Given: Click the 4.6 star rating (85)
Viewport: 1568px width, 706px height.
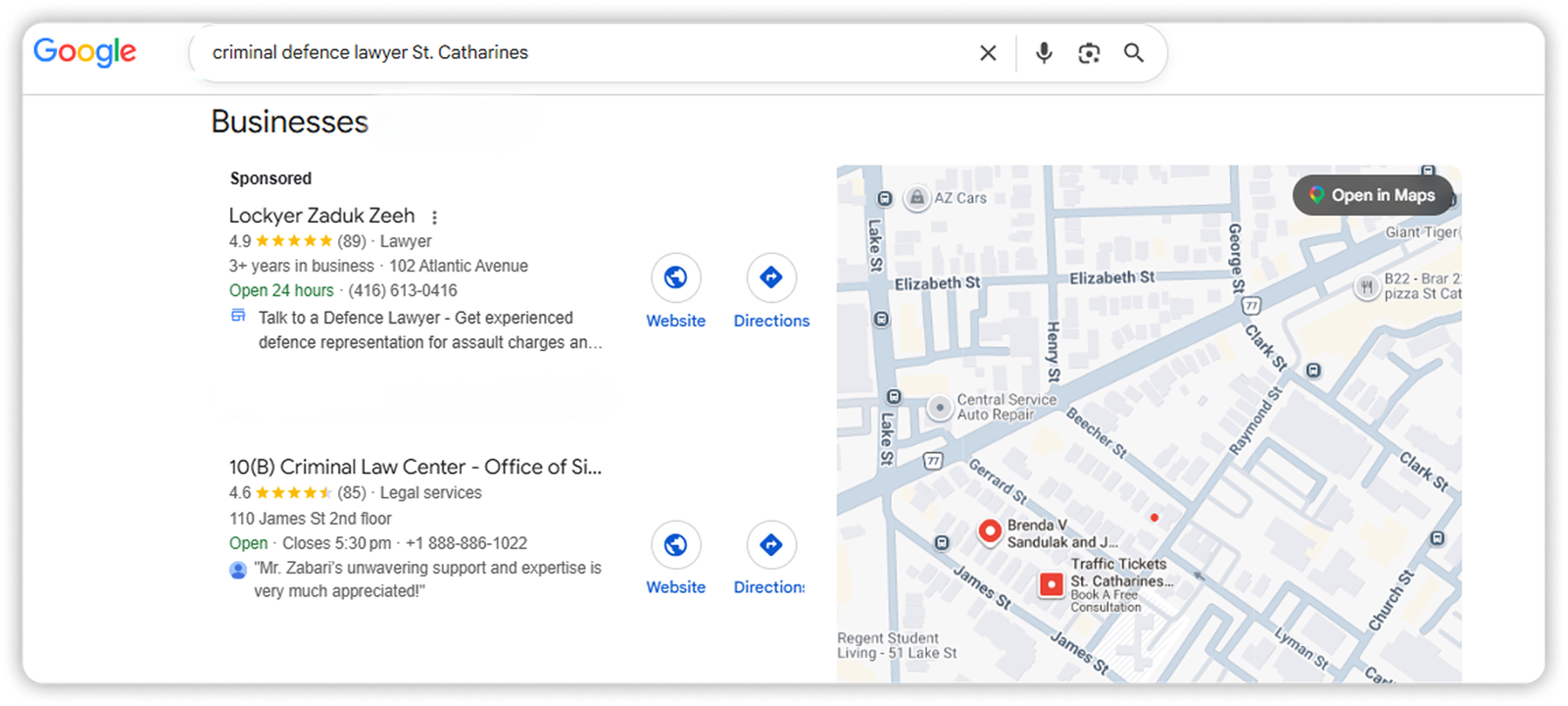Looking at the screenshot, I should [298, 492].
